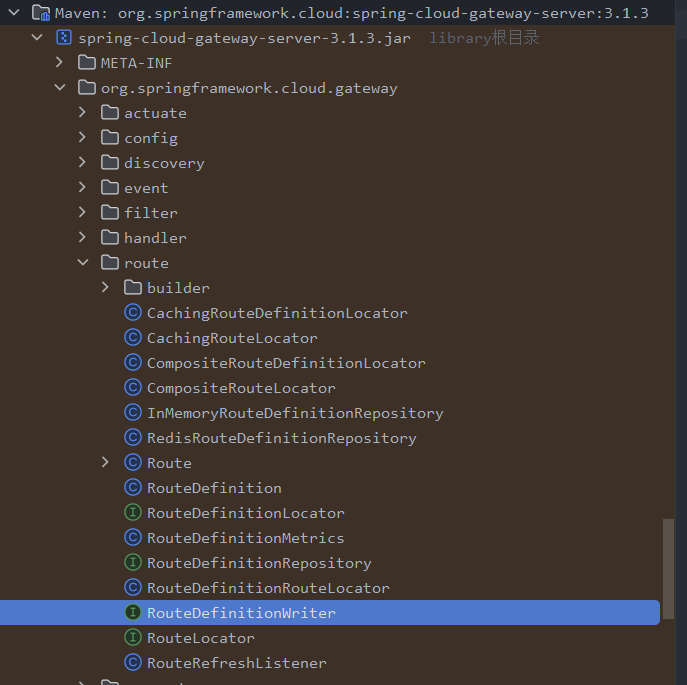687x685 pixels.
Task: Select the RouteDefinitionRepository interface name
Action: [259, 563]
